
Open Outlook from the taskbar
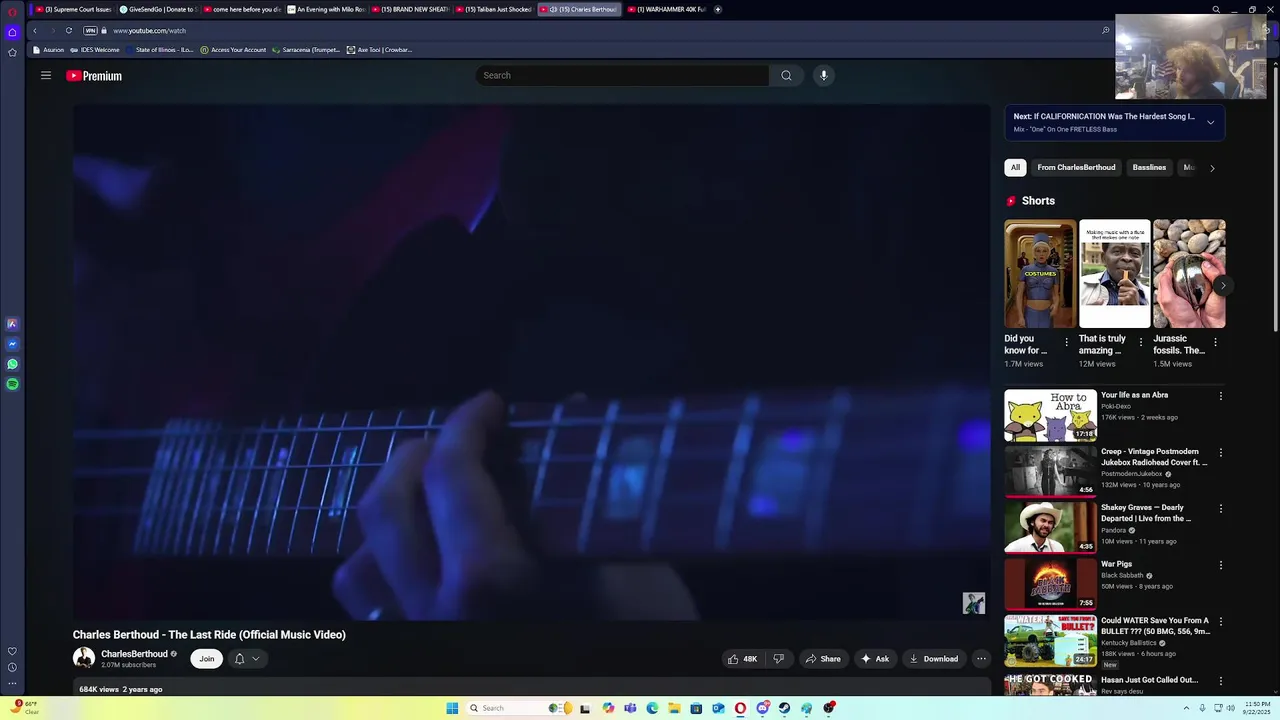[x=718, y=708]
